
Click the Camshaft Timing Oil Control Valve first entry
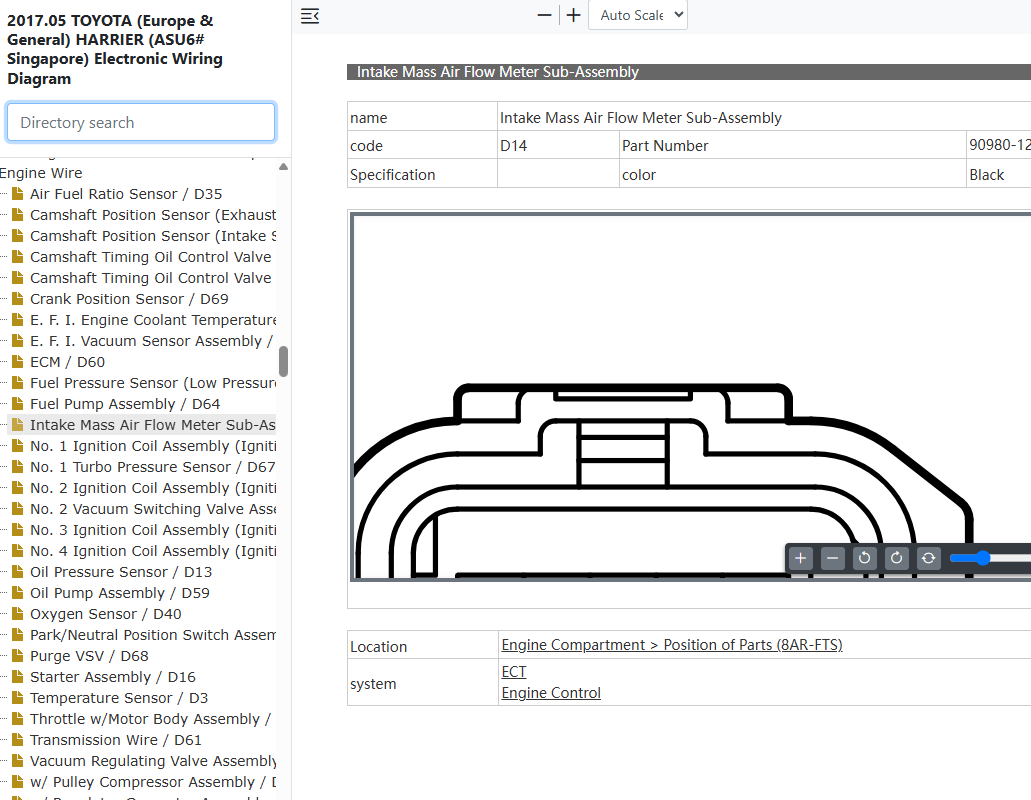coord(151,257)
